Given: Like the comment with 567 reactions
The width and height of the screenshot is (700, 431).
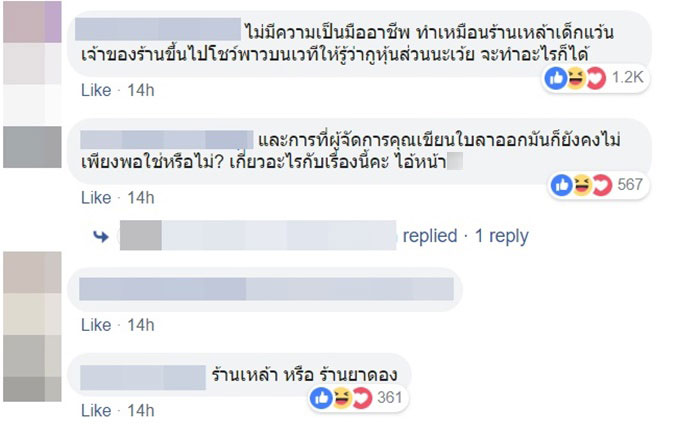Looking at the screenshot, I should [x=95, y=197].
